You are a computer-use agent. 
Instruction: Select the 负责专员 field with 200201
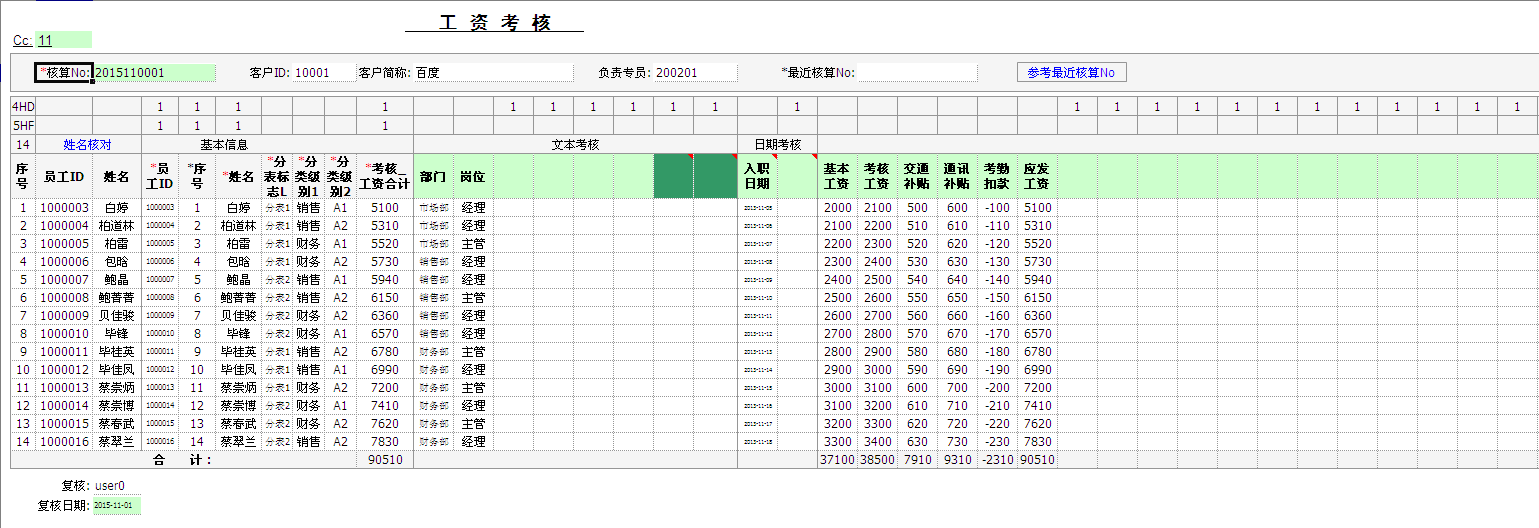click(x=694, y=73)
